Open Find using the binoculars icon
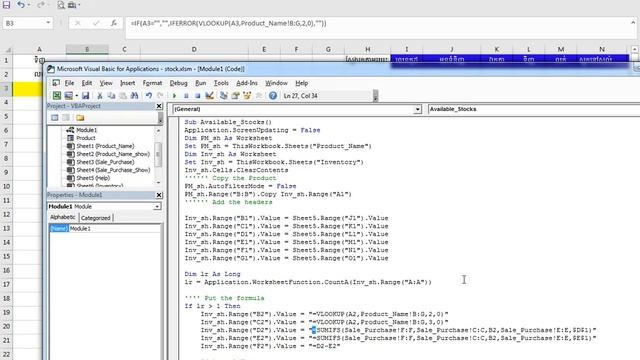The height and width of the screenshot is (360, 640). (134, 96)
